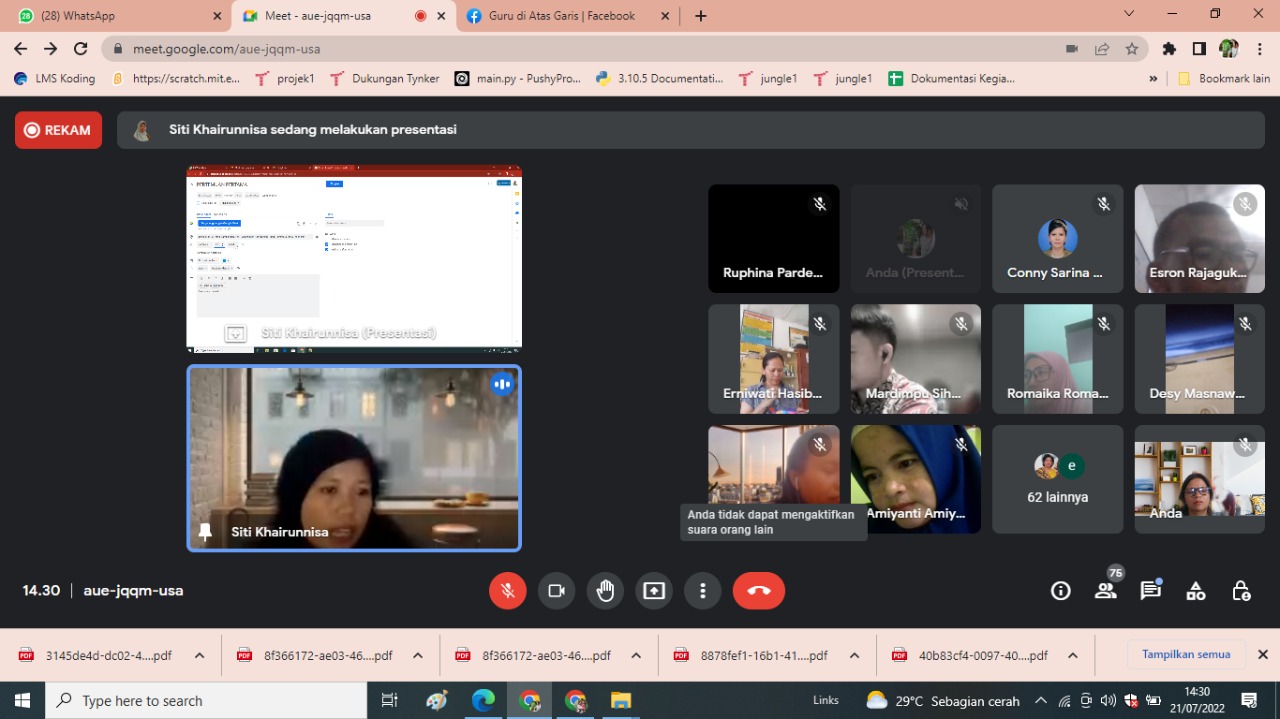1280x719 pixels.
Task: Open 3.10.5 Documentation bookmark
Action: point(659,78)
